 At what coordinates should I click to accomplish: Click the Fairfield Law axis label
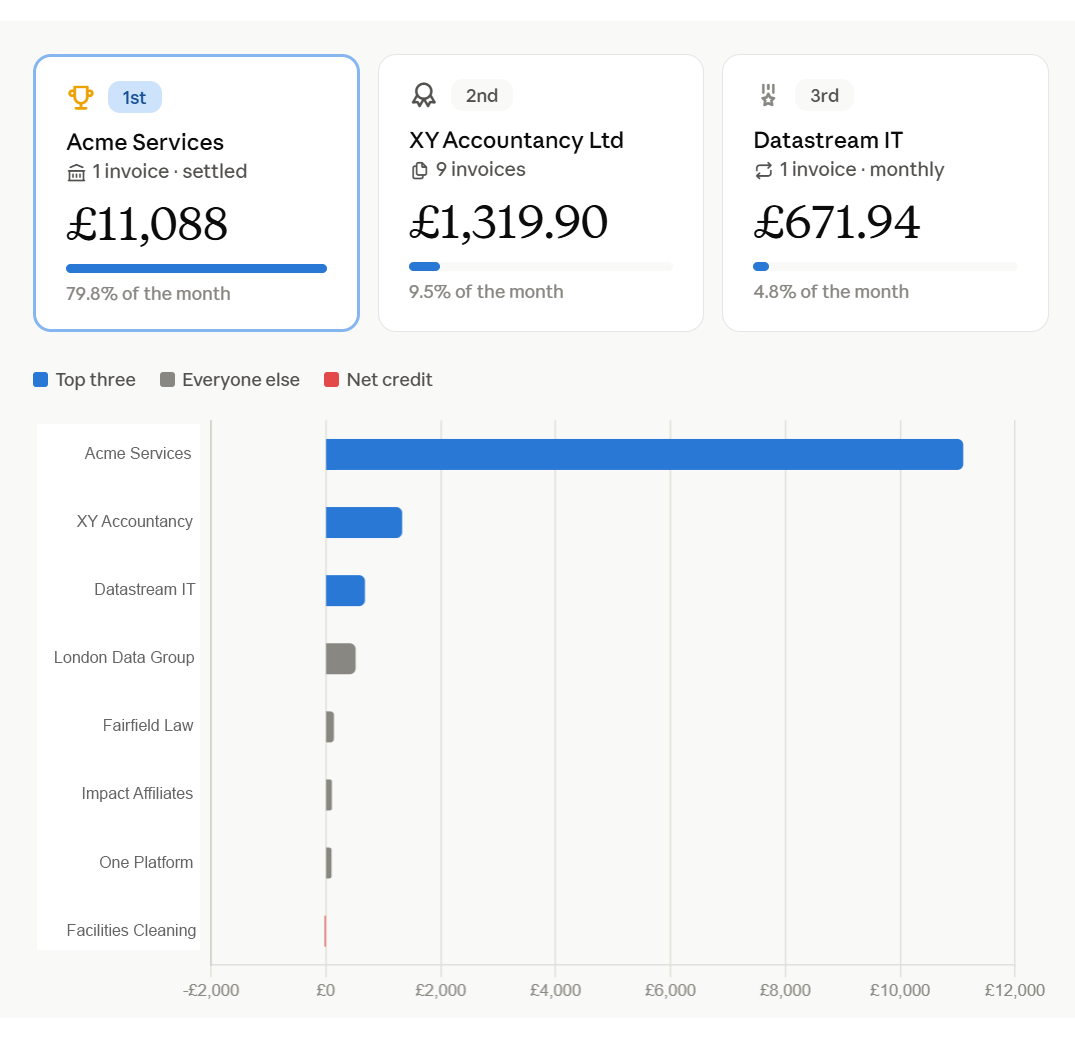148,725
